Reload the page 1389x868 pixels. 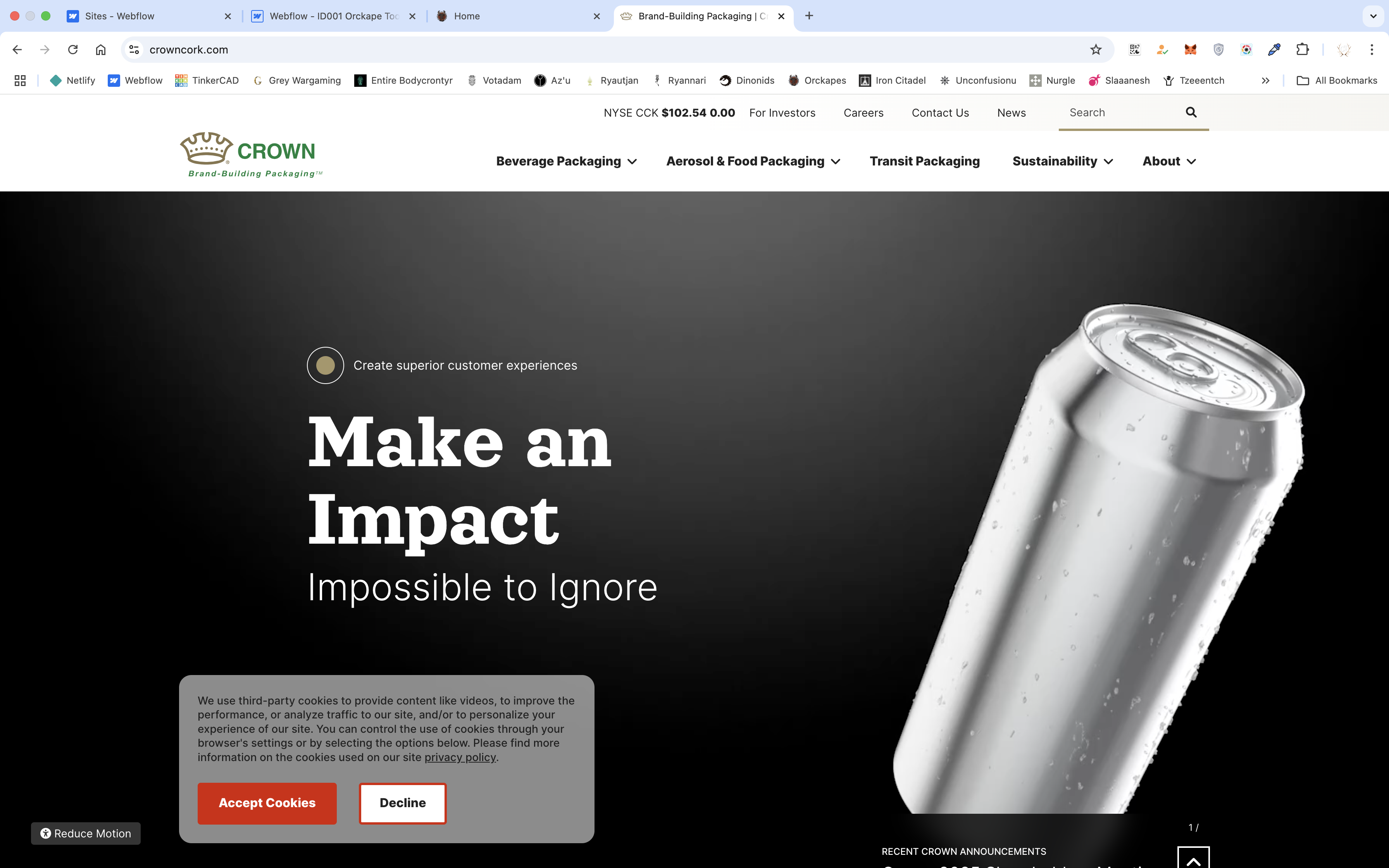click(x=73, y=50)
